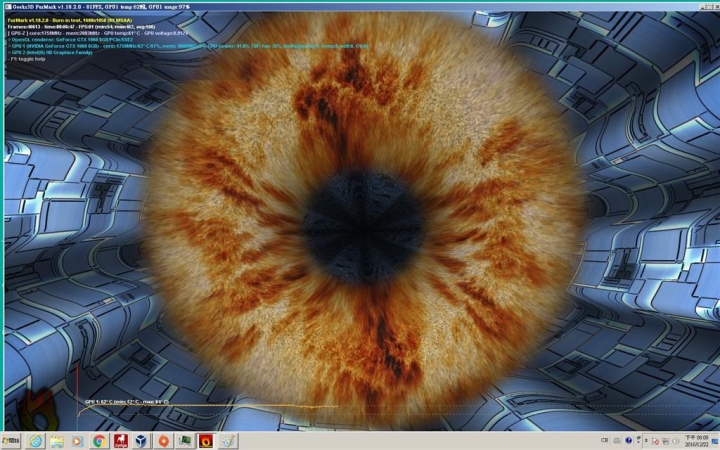Click the 'GPU 2 (Intel(R) HD Graphics' line
The image size is (720, 450).
point(50,52)
